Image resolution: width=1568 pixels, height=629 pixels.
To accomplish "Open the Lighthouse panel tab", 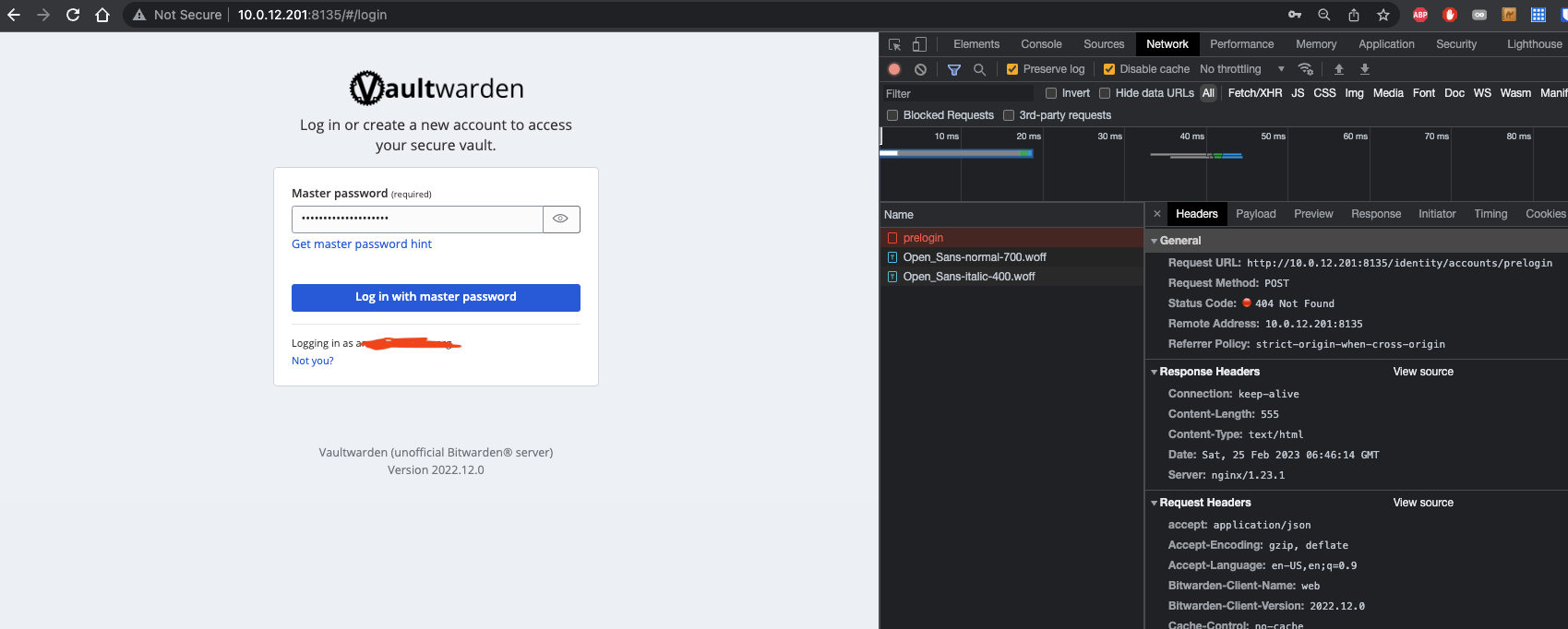I will [x=1535, y=44].
